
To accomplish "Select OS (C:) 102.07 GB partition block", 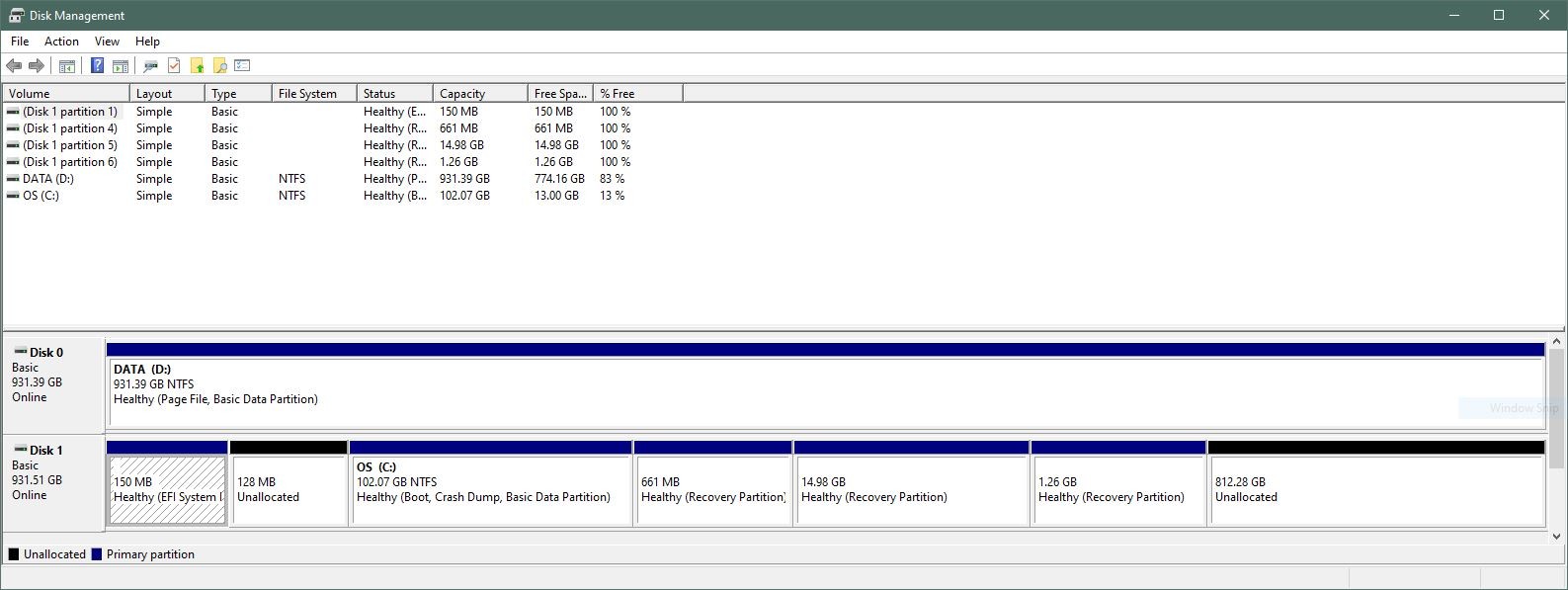I will (x=490, y=483).
